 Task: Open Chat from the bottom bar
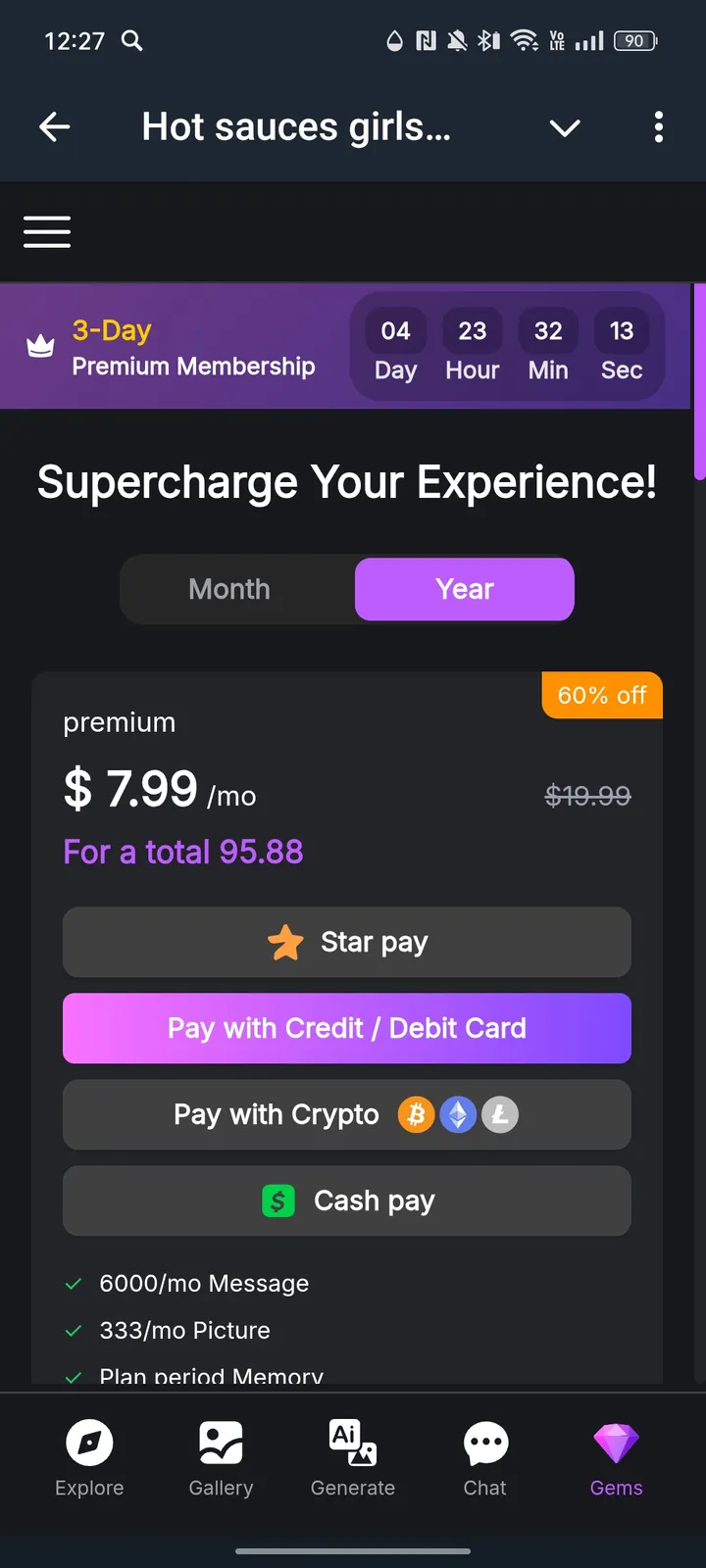485,1444
